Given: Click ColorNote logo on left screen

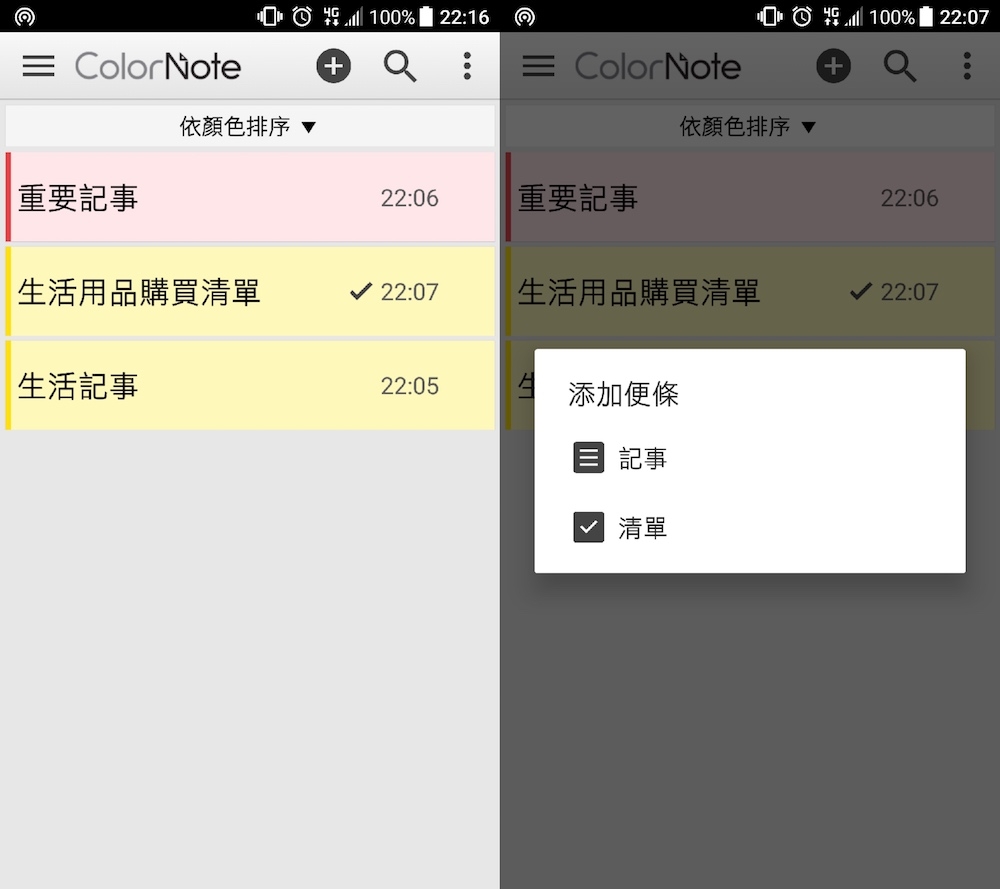Looking at the screenshot, I should [x=158, y=66].
